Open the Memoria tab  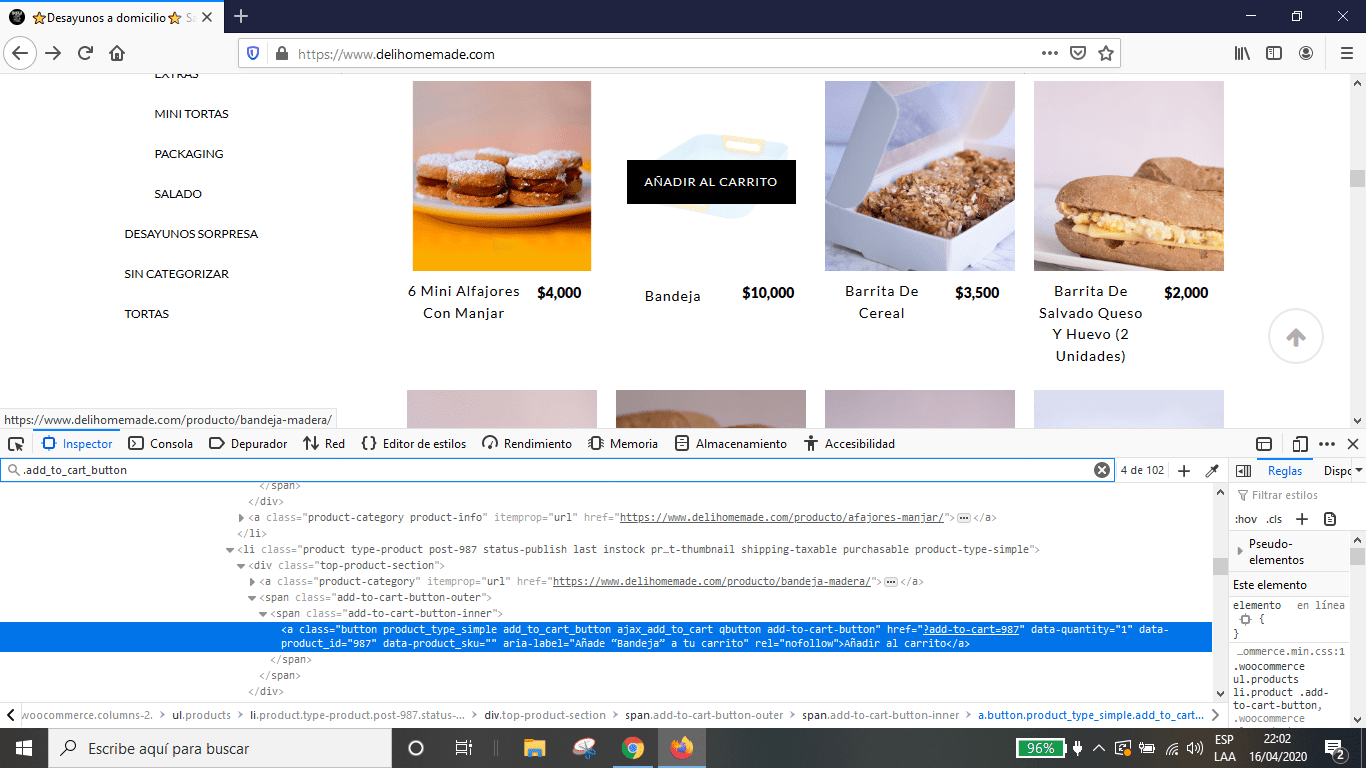coord(623,444)
